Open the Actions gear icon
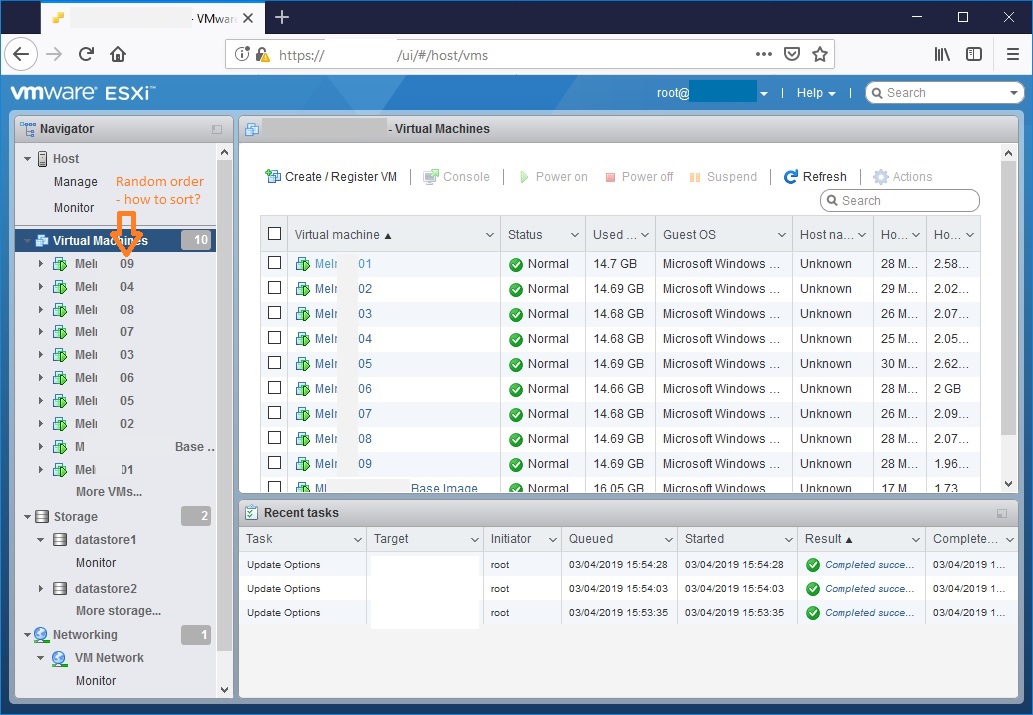 pos(881,177)
